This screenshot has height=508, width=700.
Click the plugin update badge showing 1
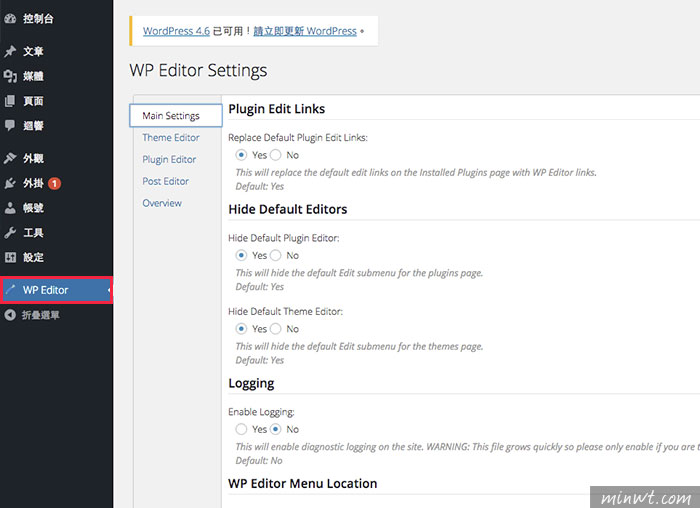coord(54,183)
